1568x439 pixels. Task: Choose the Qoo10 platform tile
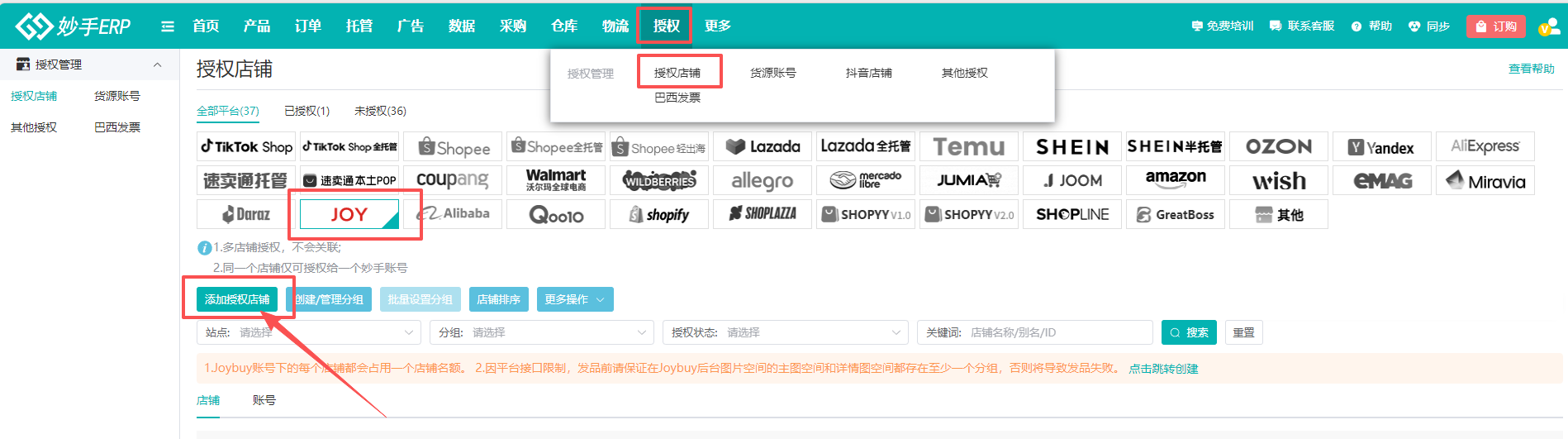pos(556,214)
